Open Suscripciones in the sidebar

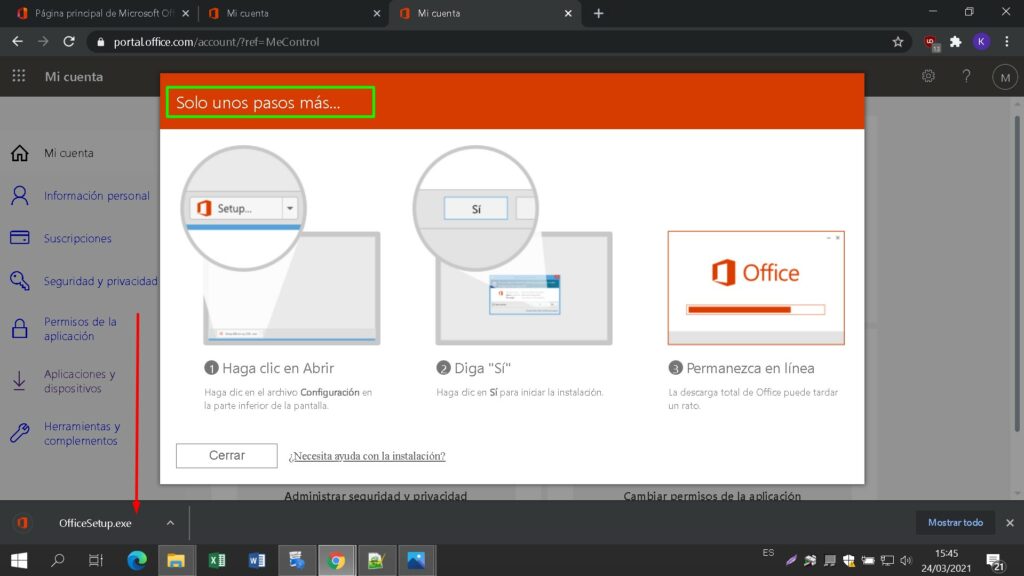pyautogui.click(x=77, y=239)
